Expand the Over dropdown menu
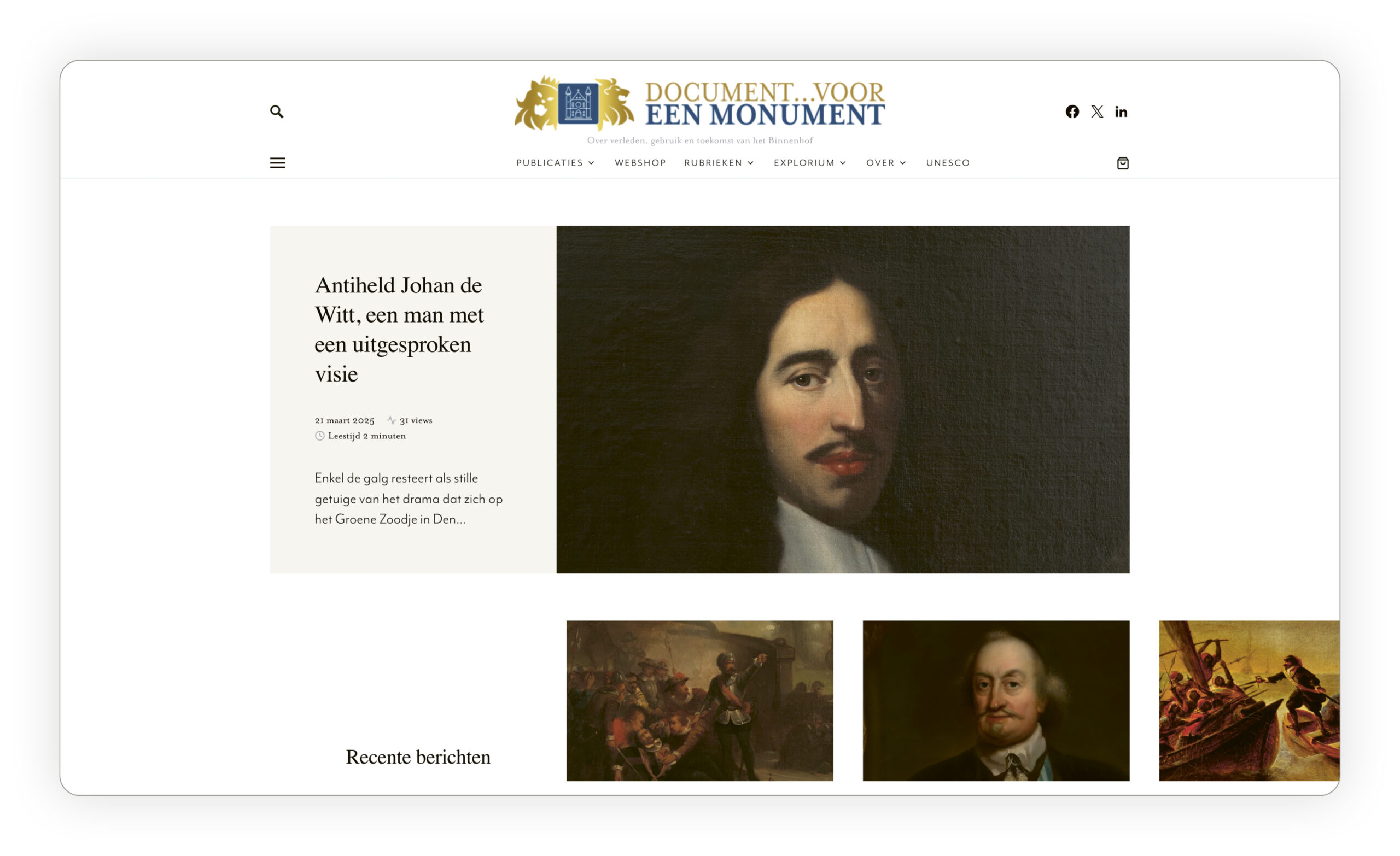 pyautogui.click(x=886, y=163)
